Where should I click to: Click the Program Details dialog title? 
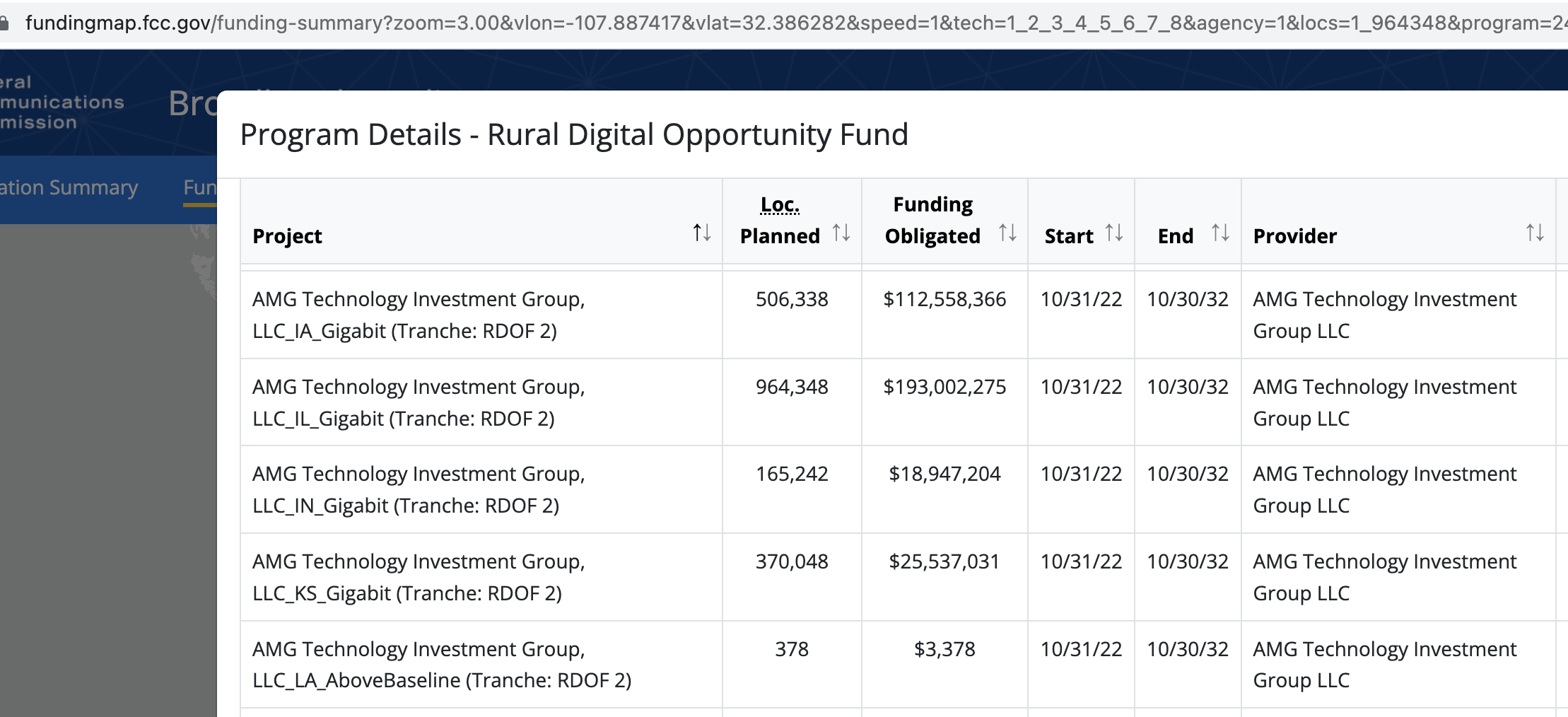(x=574, y=134)
